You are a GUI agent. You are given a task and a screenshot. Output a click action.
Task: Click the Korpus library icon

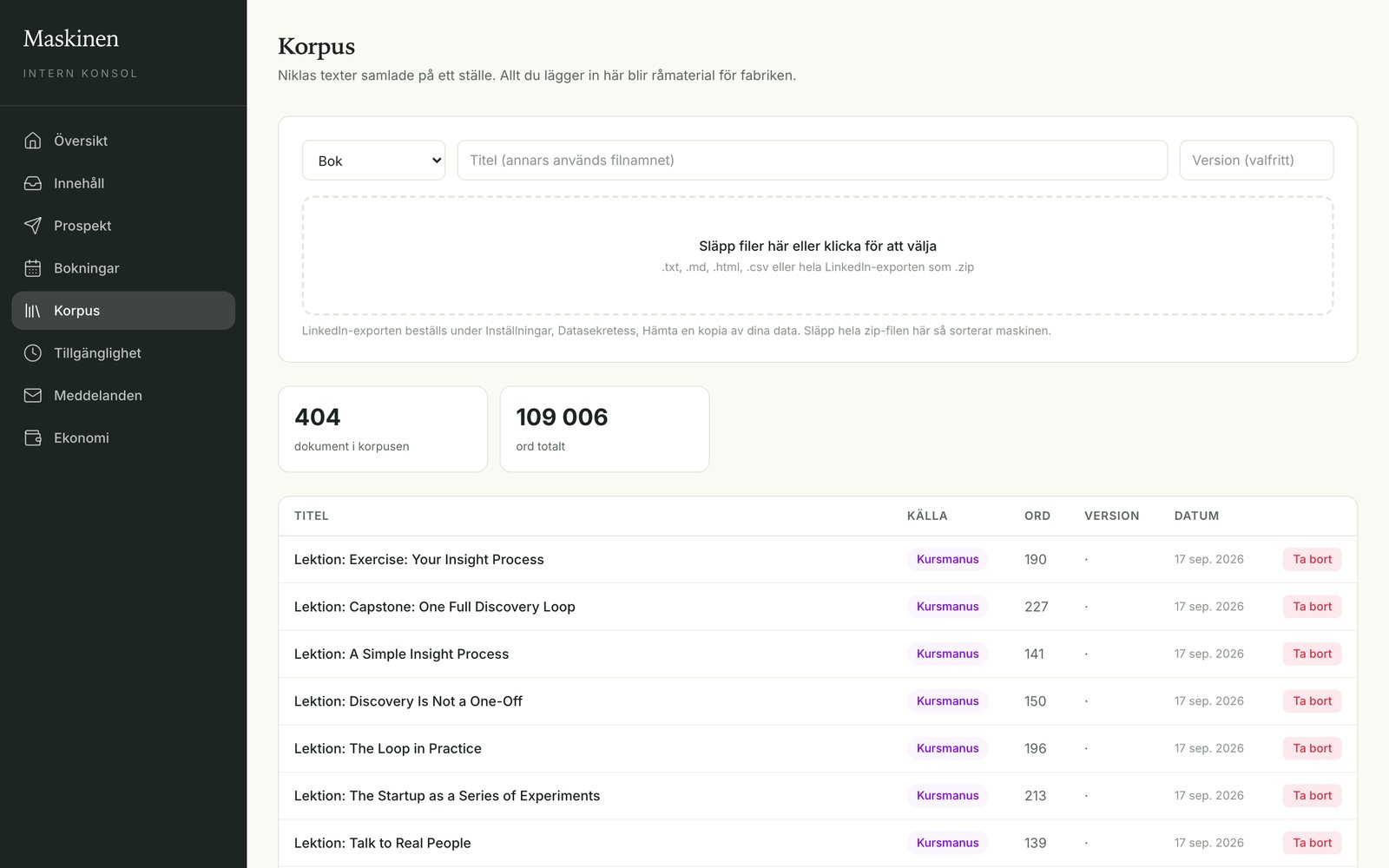point(33,311)
